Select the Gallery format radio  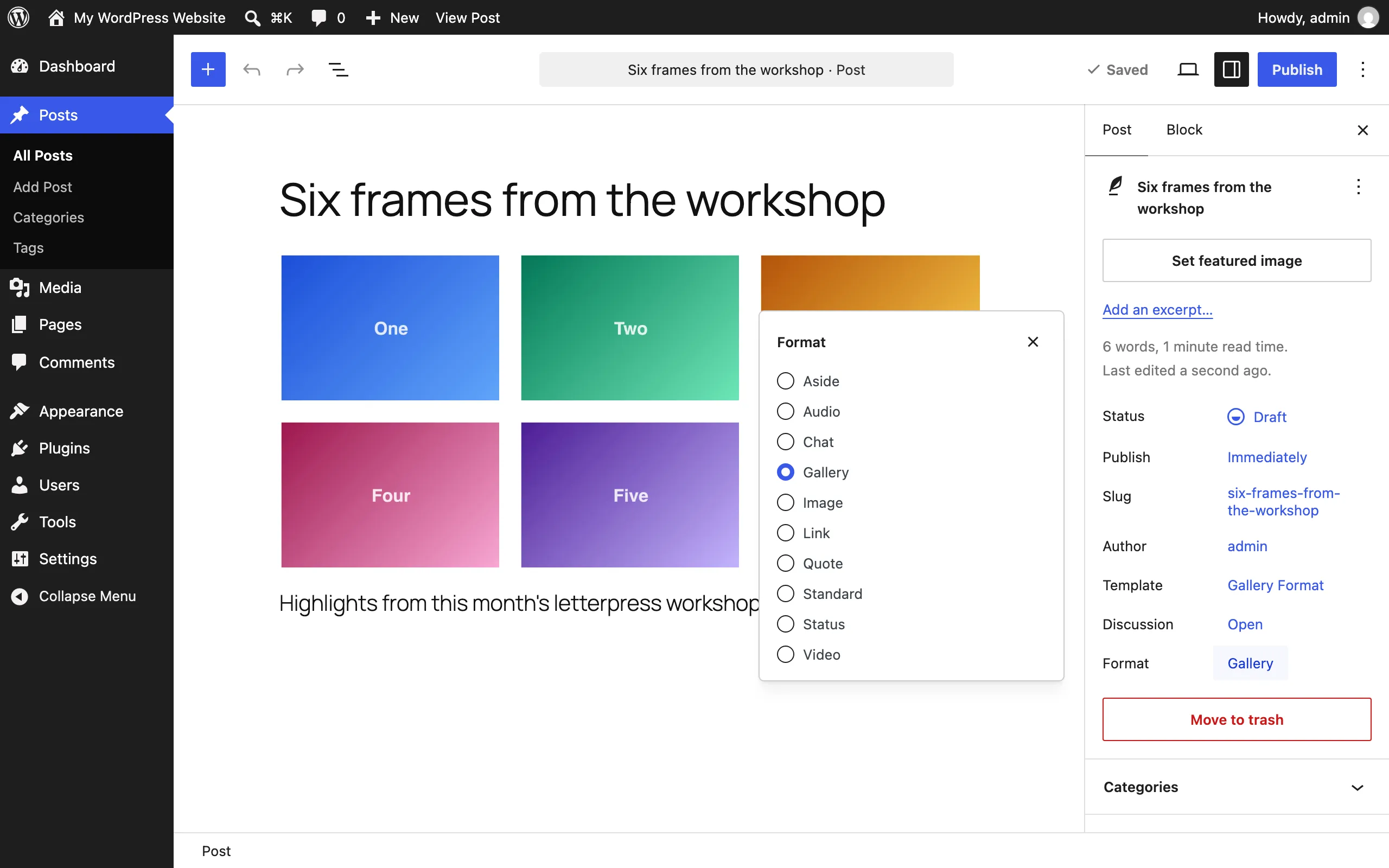[x=785, y=473]
